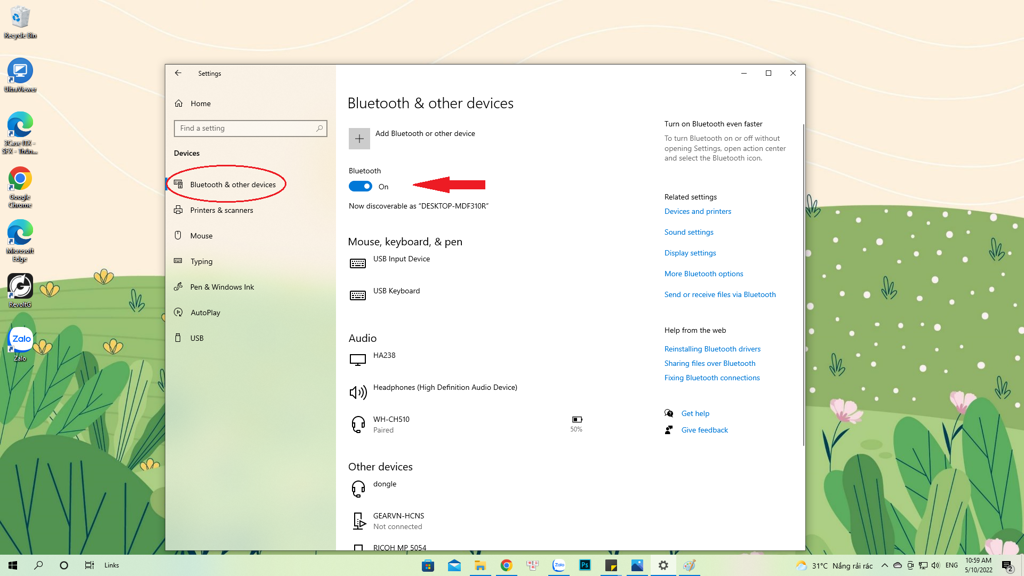The height and width of the screenshot is (576, 1024).
Task: Switch to Photoshop on the taskbar
Action: coord(584,566)
